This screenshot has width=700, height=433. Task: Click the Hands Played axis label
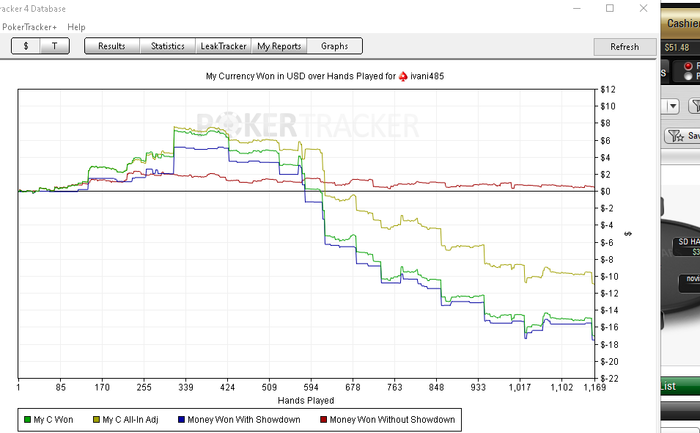click(306, 400)
